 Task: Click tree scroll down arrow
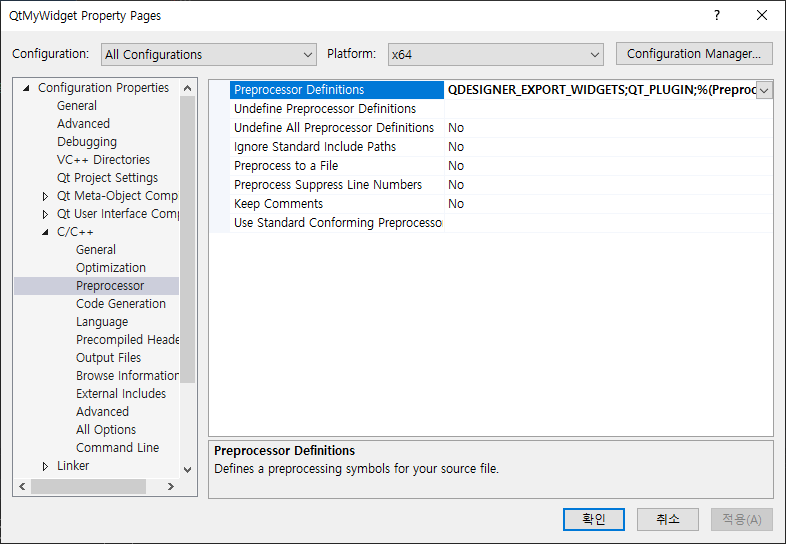point(187,470)
